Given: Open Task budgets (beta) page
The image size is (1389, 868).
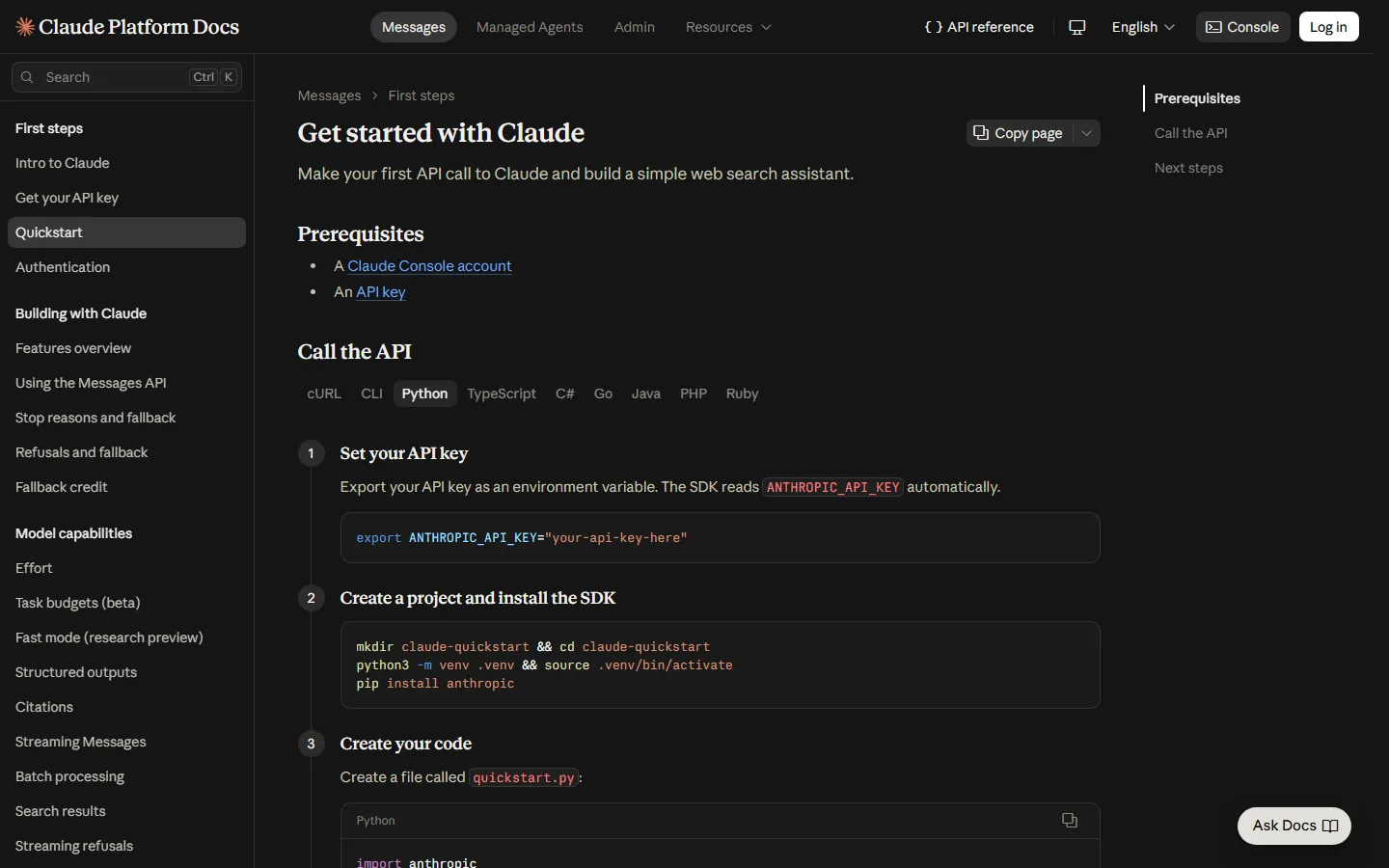Looking at the screenshot, I should (x=126, y=603).
